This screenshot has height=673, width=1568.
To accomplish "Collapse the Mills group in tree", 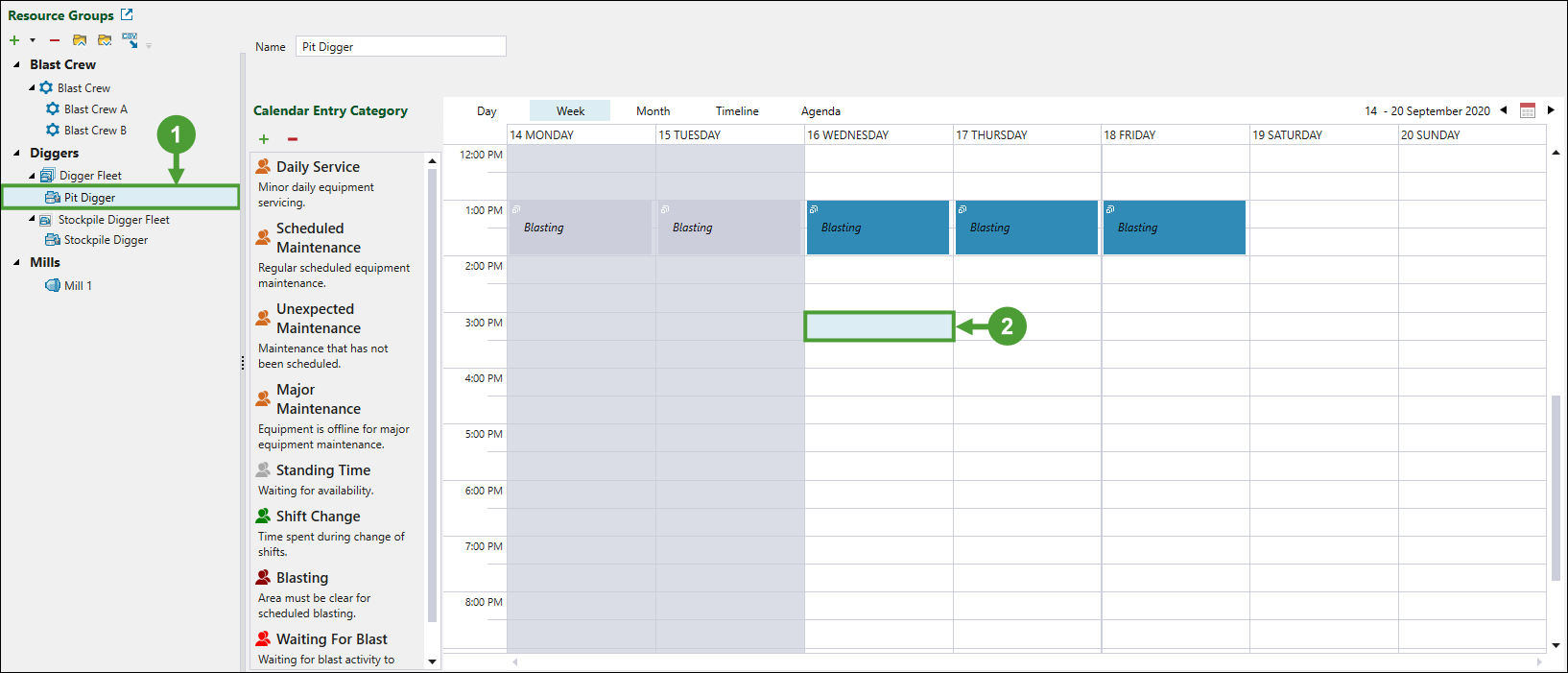I will click(x=17, y=262).
